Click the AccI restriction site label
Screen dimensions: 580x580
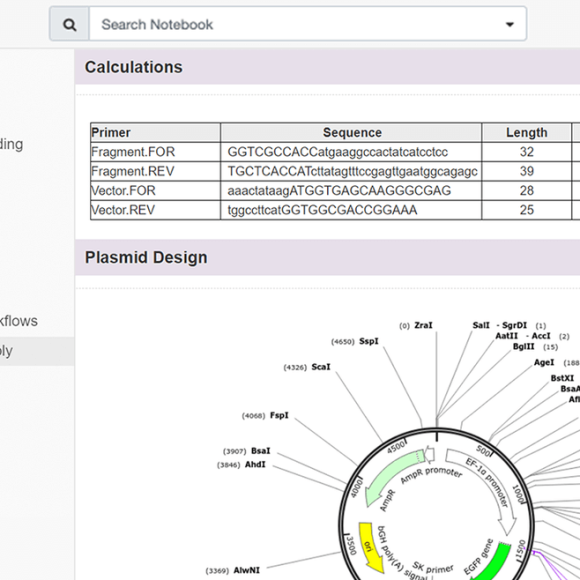click(541, 336)
